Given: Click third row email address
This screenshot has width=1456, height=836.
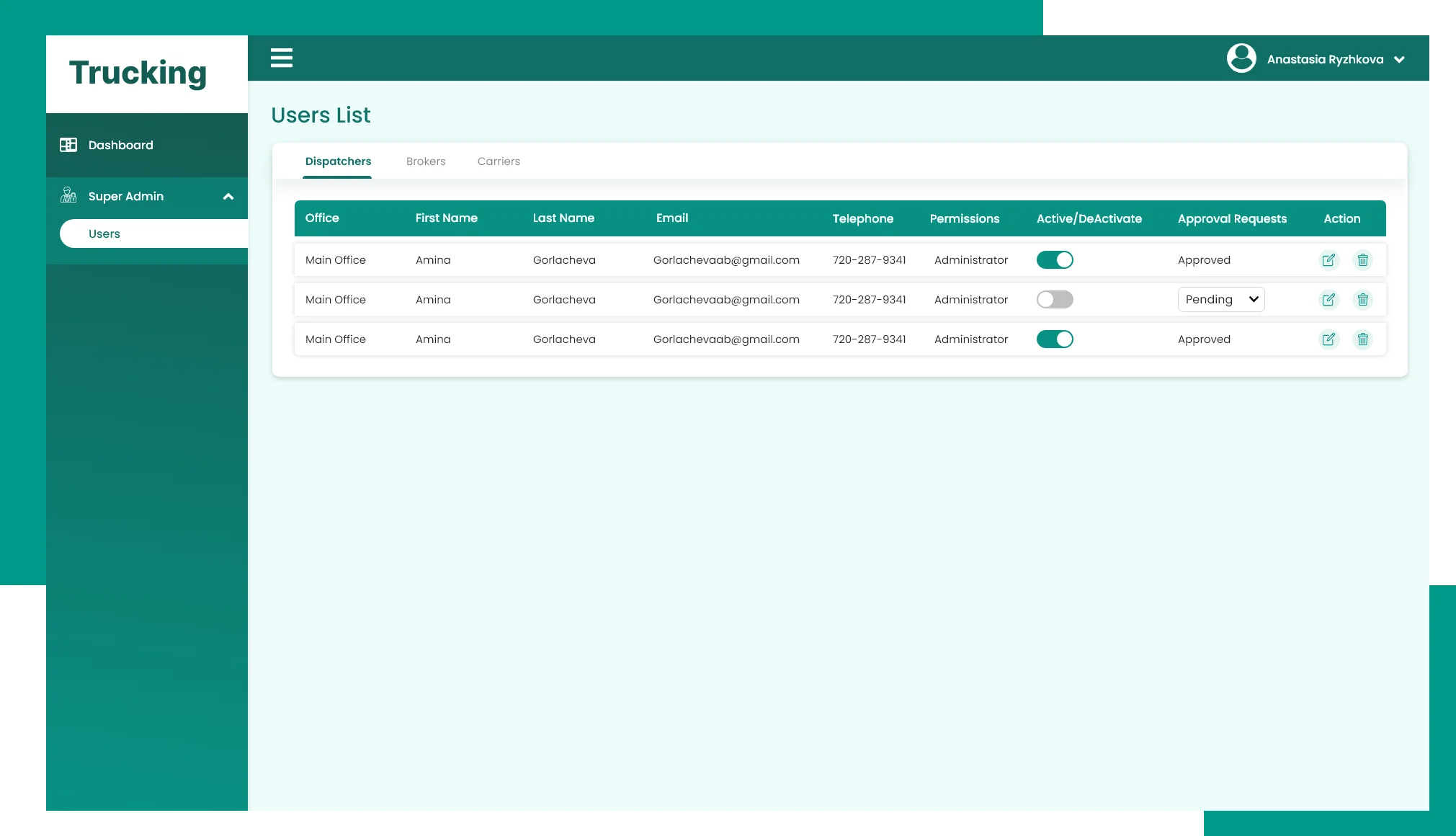Looking at the screenshot, I should (726, 339).
